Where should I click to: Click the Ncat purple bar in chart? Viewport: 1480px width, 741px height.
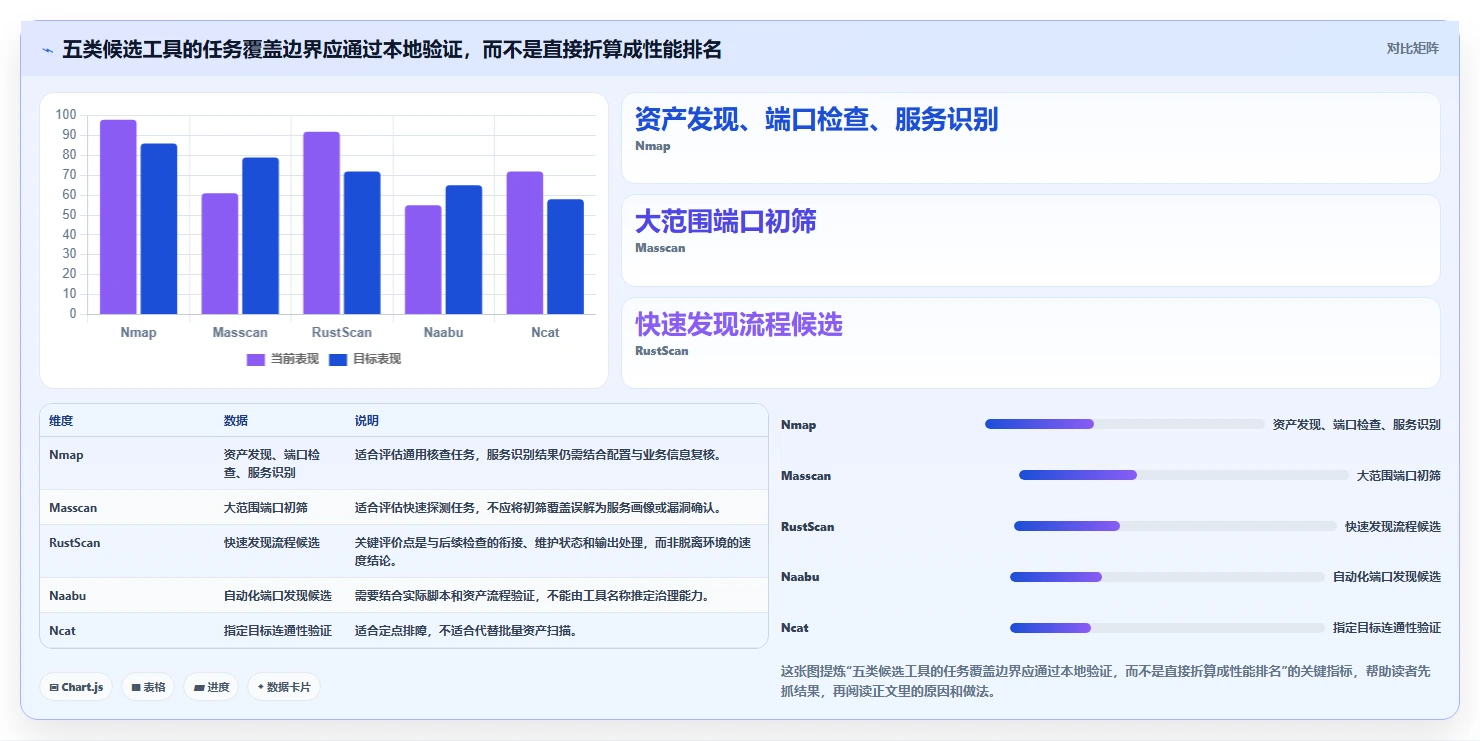525,243
